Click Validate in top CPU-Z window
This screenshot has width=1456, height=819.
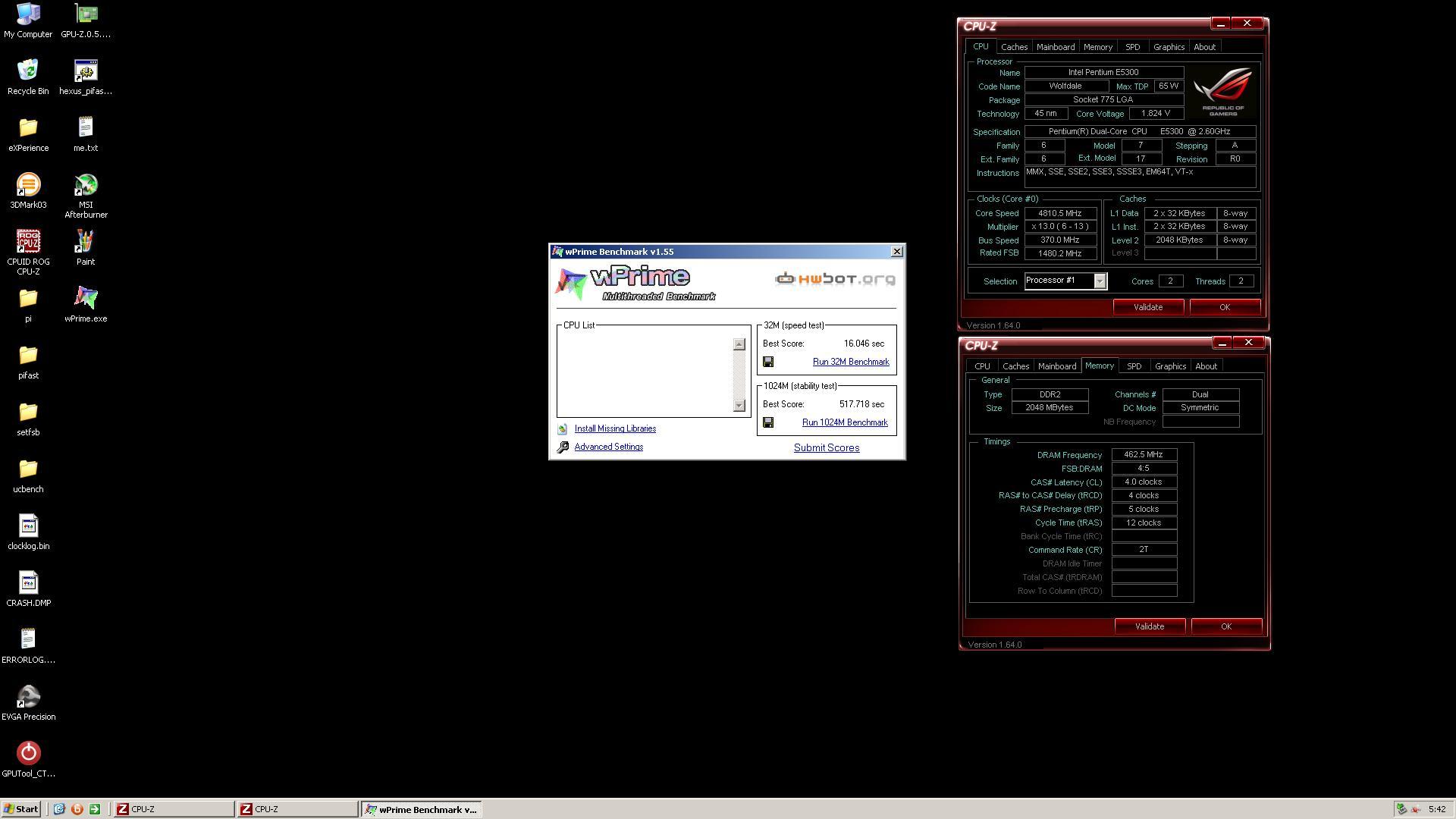click(x=1148, y=307)
